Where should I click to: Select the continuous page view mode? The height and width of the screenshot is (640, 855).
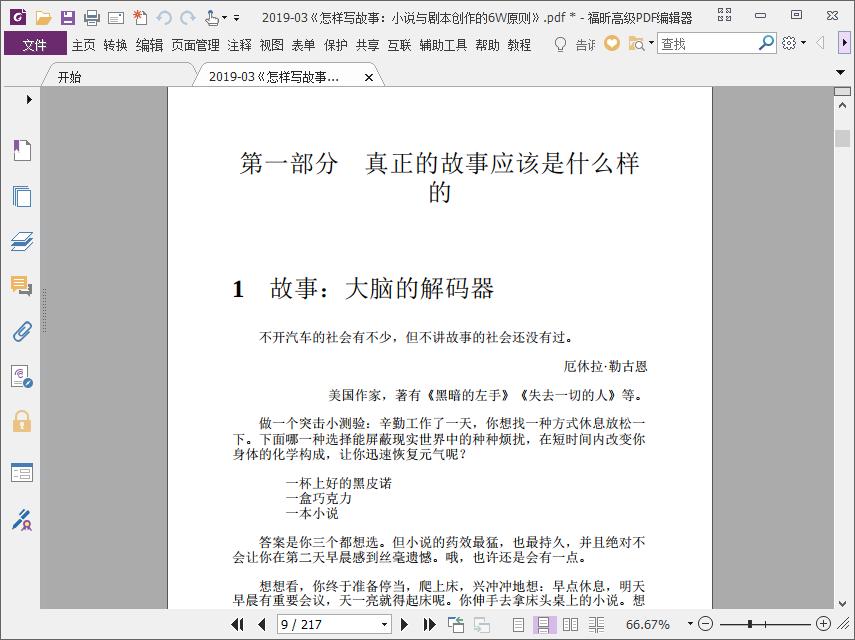click(x=544, y=625)
